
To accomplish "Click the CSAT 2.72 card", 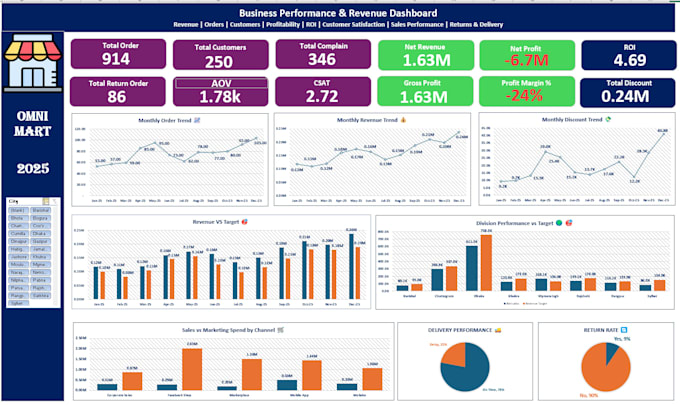I will coord(323,91).
